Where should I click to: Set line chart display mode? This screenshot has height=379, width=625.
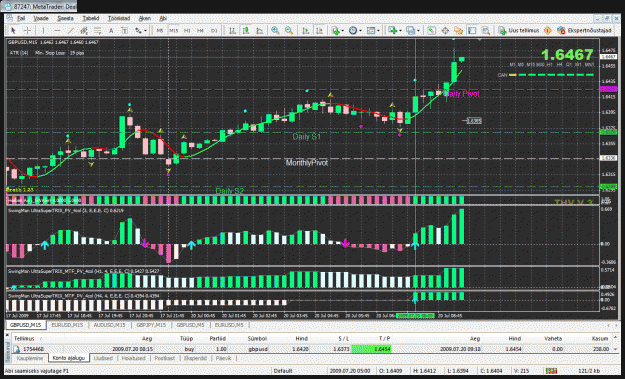(x=259, y=30)
